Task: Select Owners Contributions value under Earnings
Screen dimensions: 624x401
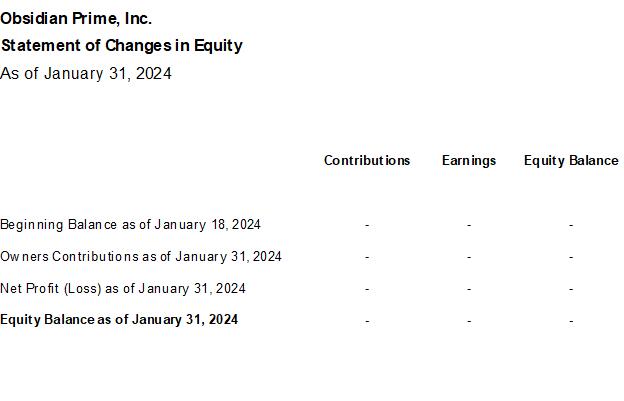Action: [x=469, y=257]
